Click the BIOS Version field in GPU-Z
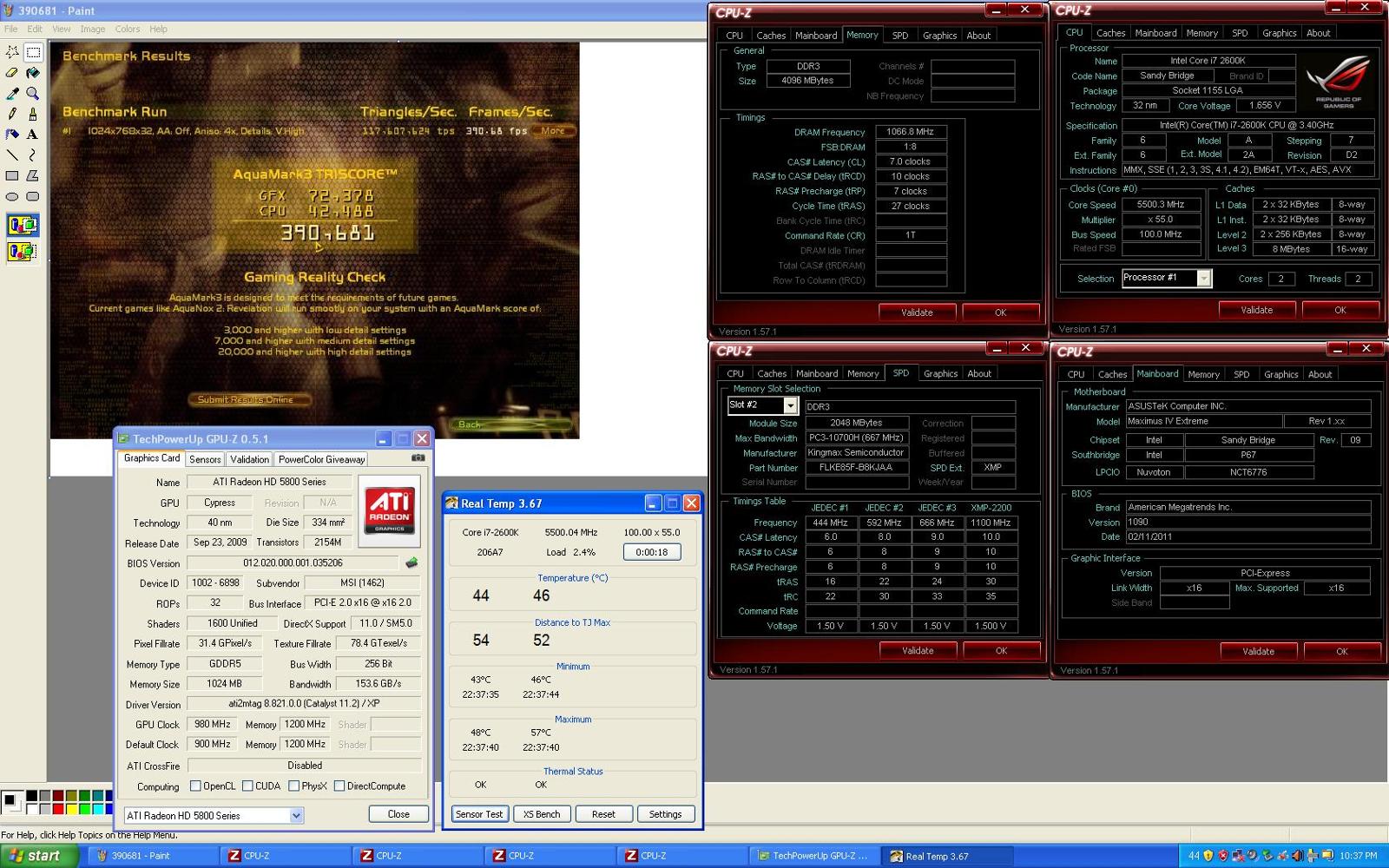The width and height of the screenshot is (1389, 868). pyautogui.click(x=293, y=562)
